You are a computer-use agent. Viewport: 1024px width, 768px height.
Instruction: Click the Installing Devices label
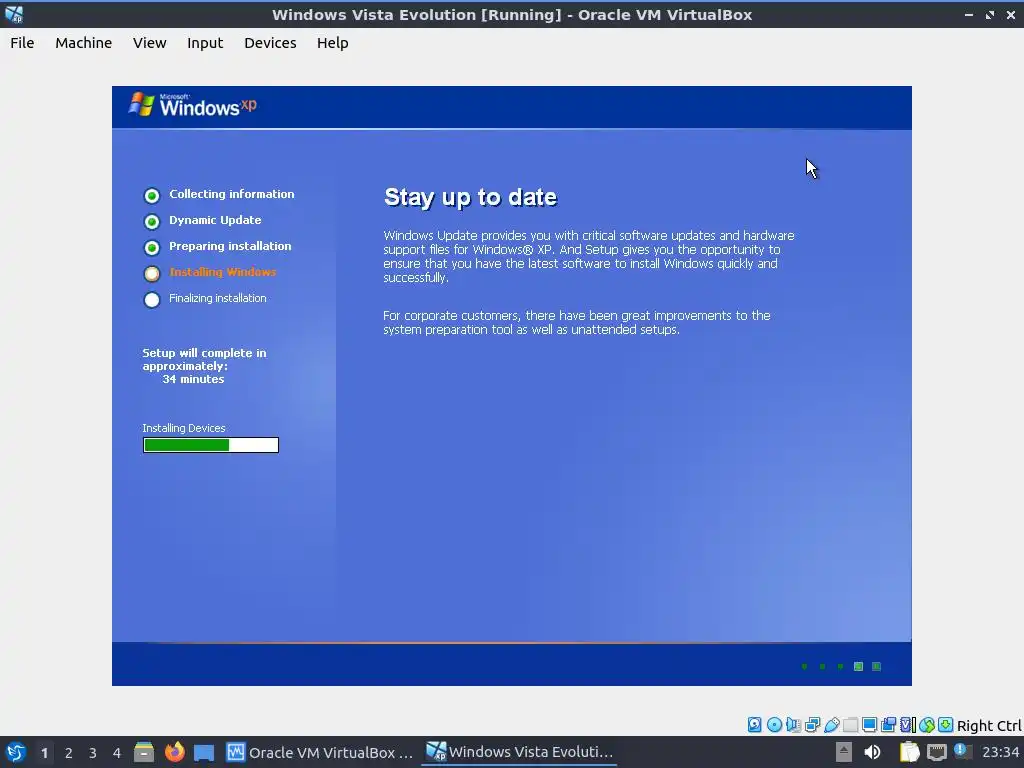click(184, 428)
